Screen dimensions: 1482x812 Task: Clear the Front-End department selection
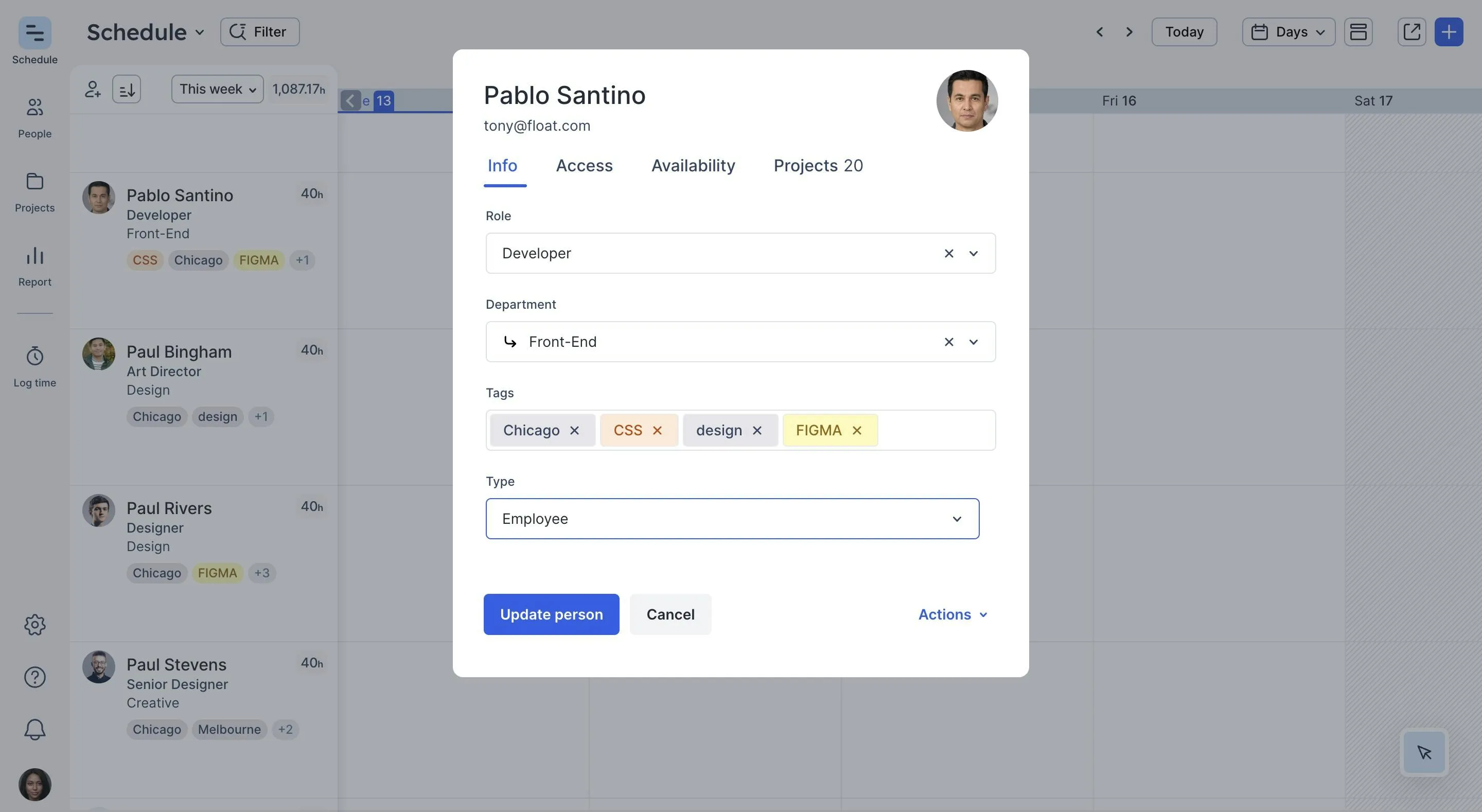[949, 342]
